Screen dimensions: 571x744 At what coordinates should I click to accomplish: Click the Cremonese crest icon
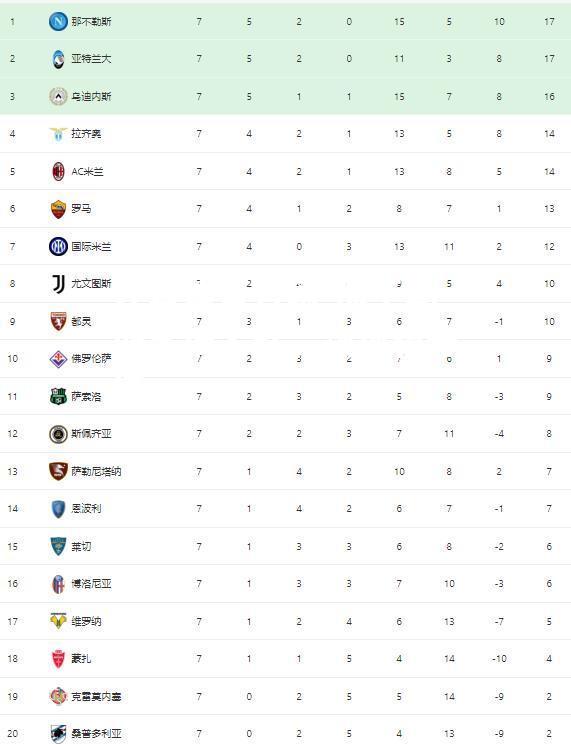click(x=58, y=696)
